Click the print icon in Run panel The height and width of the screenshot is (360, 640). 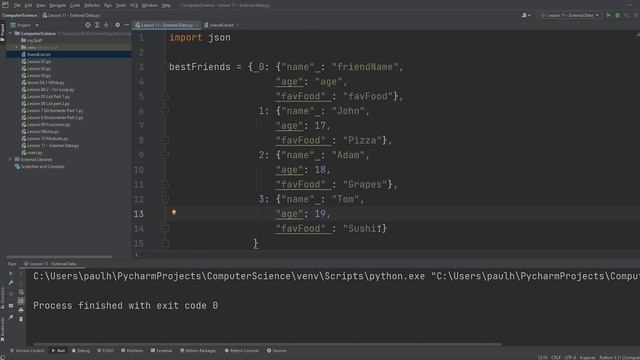coord(21,310)
